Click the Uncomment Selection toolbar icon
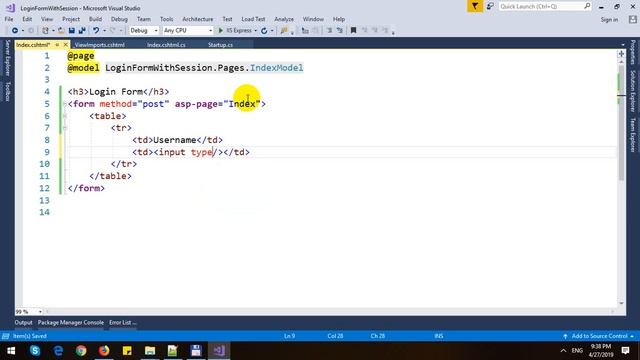 (x=340, y=31)
